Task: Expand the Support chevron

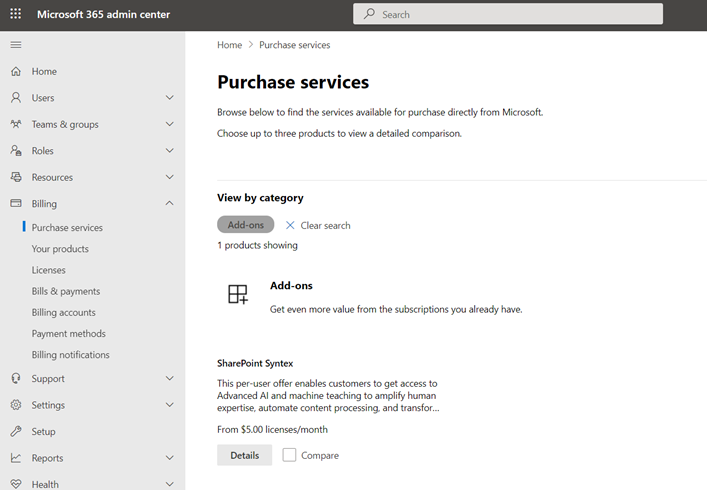Action: pyautogui.click(x=170, y=378)
